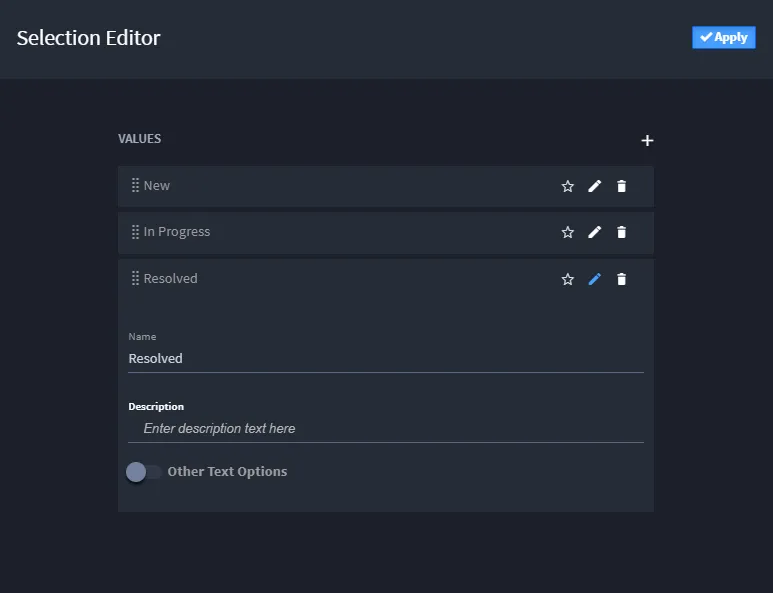Focus the Name field containing Resolved
Viewport: 773px width, 593px height.
pyautogui.click(x=386, y=359)
